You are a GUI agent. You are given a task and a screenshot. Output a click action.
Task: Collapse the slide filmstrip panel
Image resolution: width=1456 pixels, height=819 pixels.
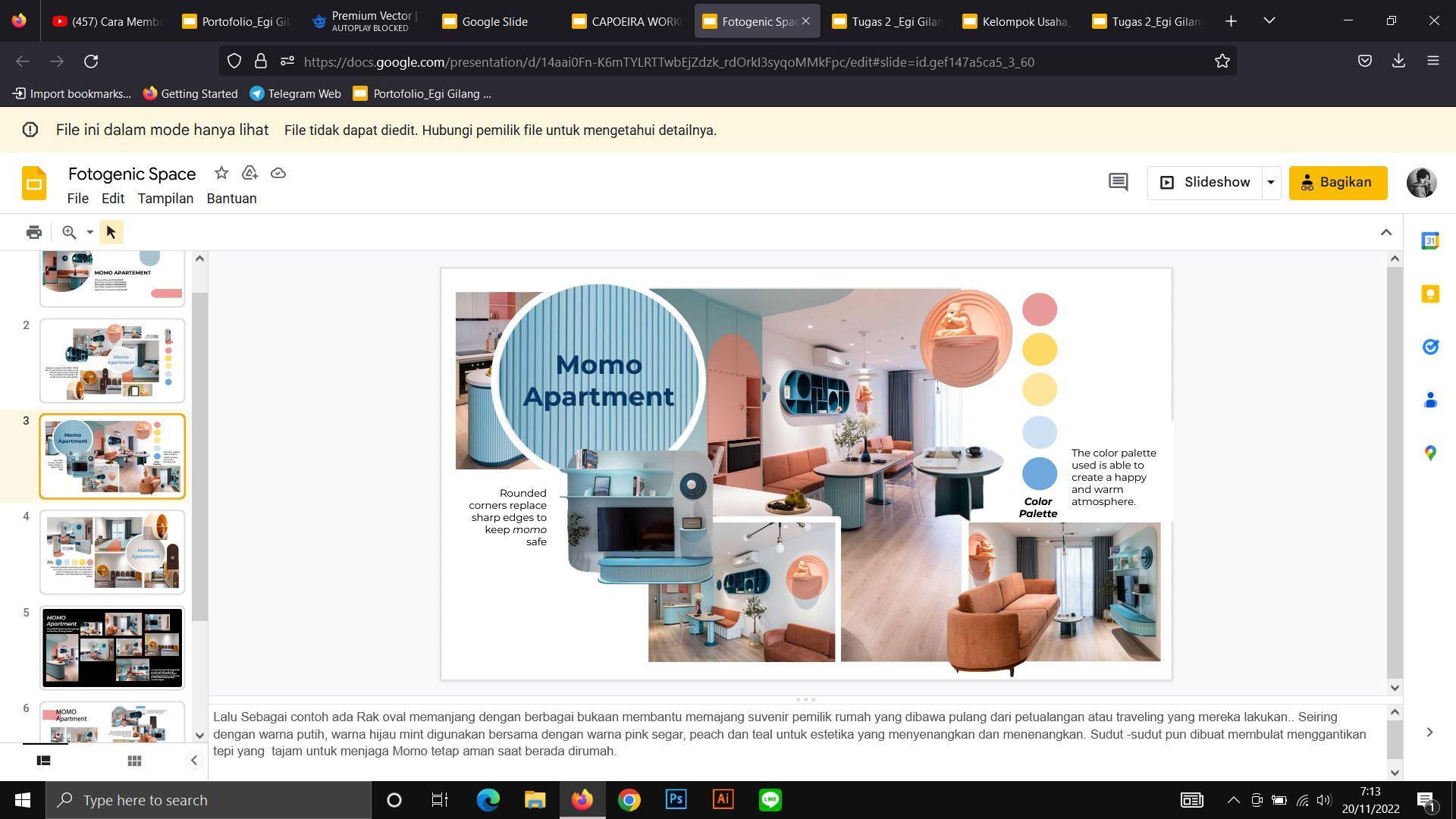tap(193, 761)
